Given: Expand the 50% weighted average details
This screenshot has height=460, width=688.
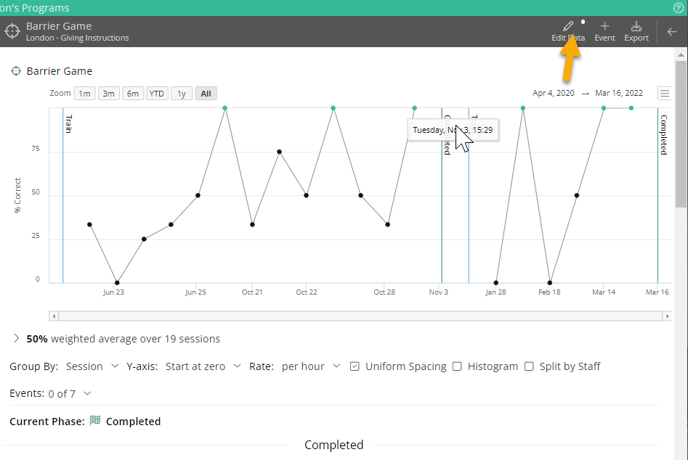Looking at the screenshot, I should click(16, 339).
